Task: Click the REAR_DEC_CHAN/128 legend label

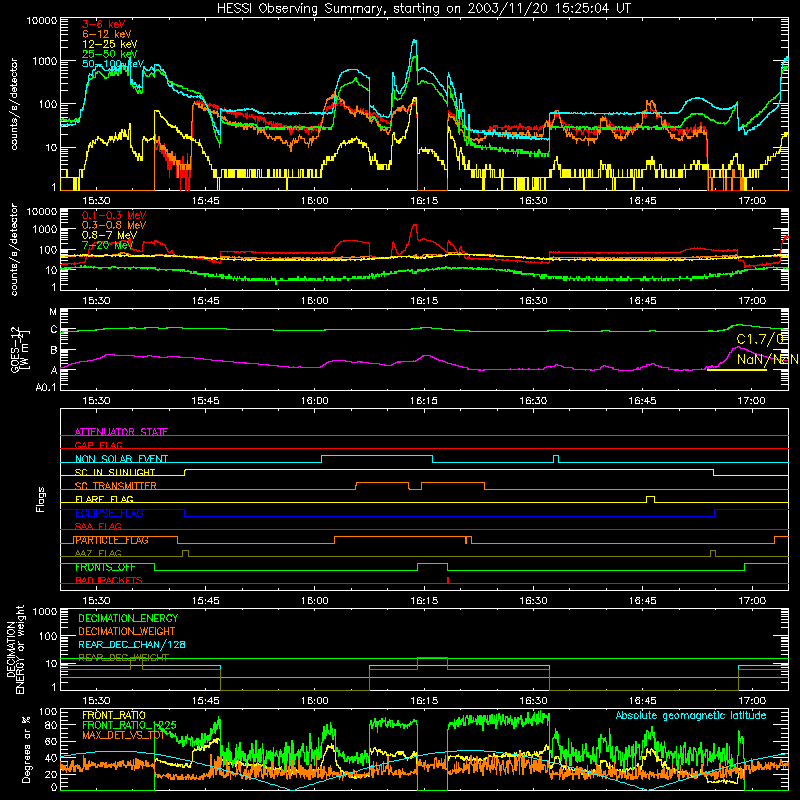Action: 132,644
